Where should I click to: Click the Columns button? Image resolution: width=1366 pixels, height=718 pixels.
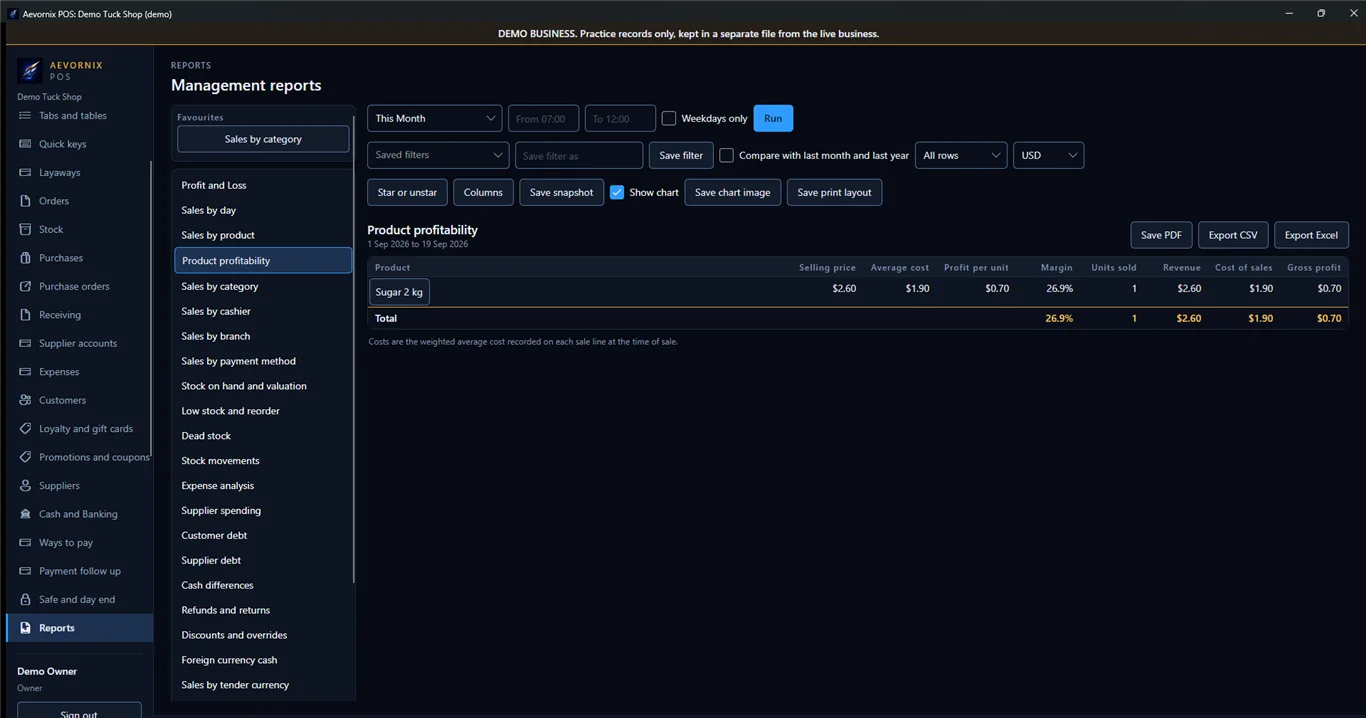(483, 192)
